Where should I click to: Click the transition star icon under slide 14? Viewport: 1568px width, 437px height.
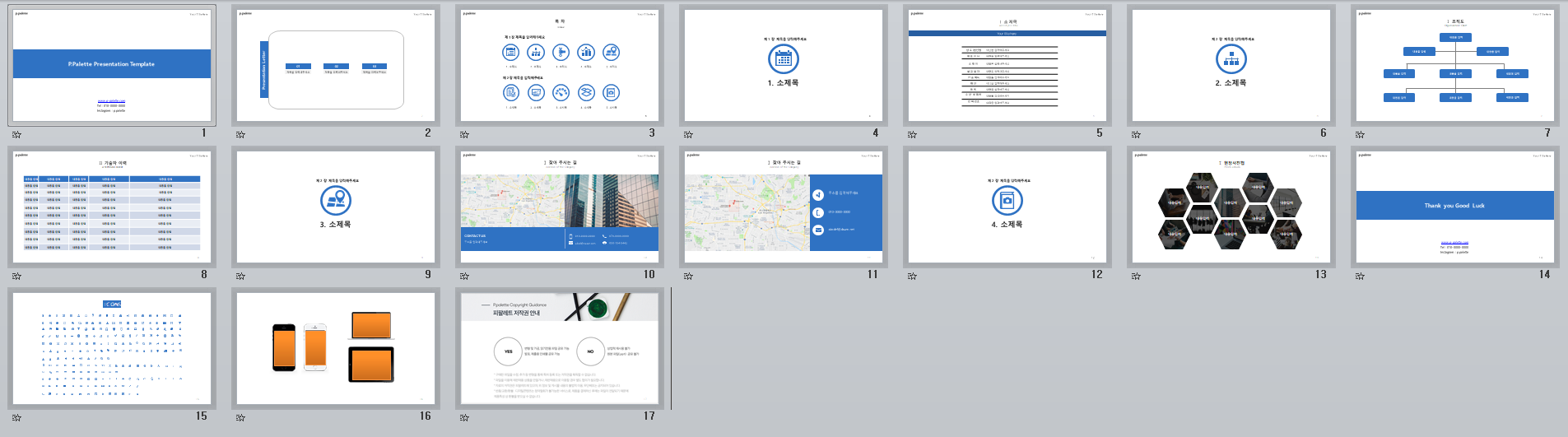[x=1360, y=276]
